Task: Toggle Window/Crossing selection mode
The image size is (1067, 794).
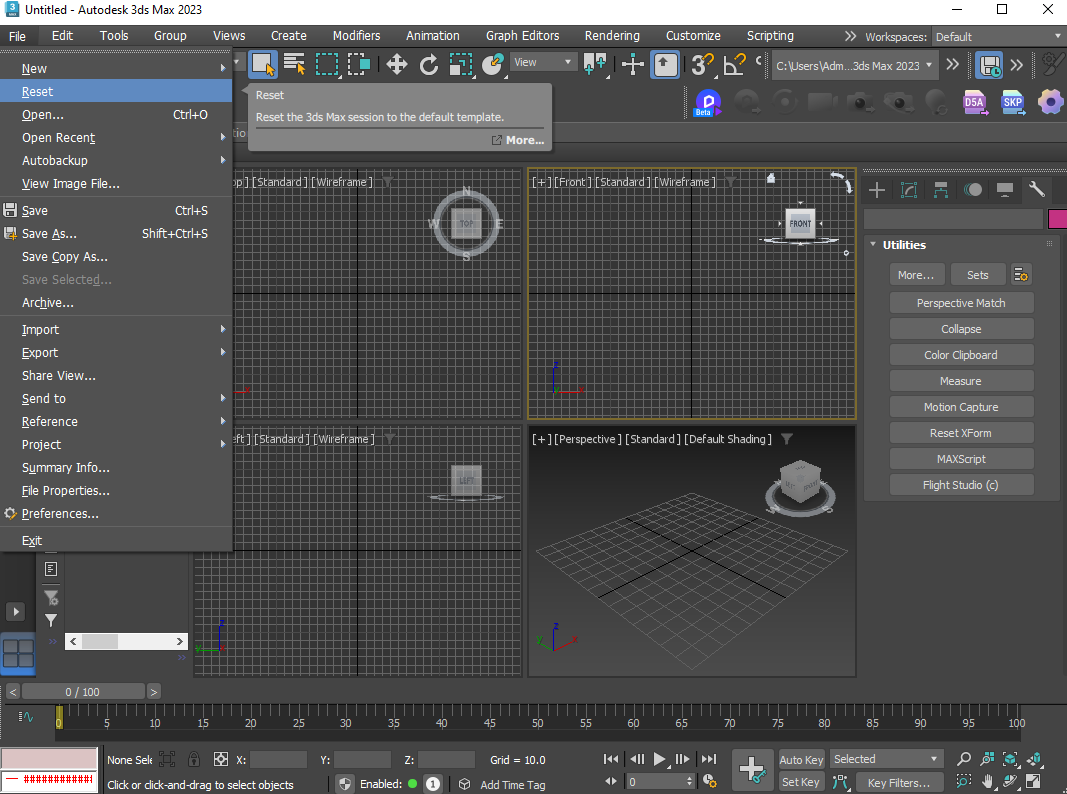Action: [x=358, y=65]
